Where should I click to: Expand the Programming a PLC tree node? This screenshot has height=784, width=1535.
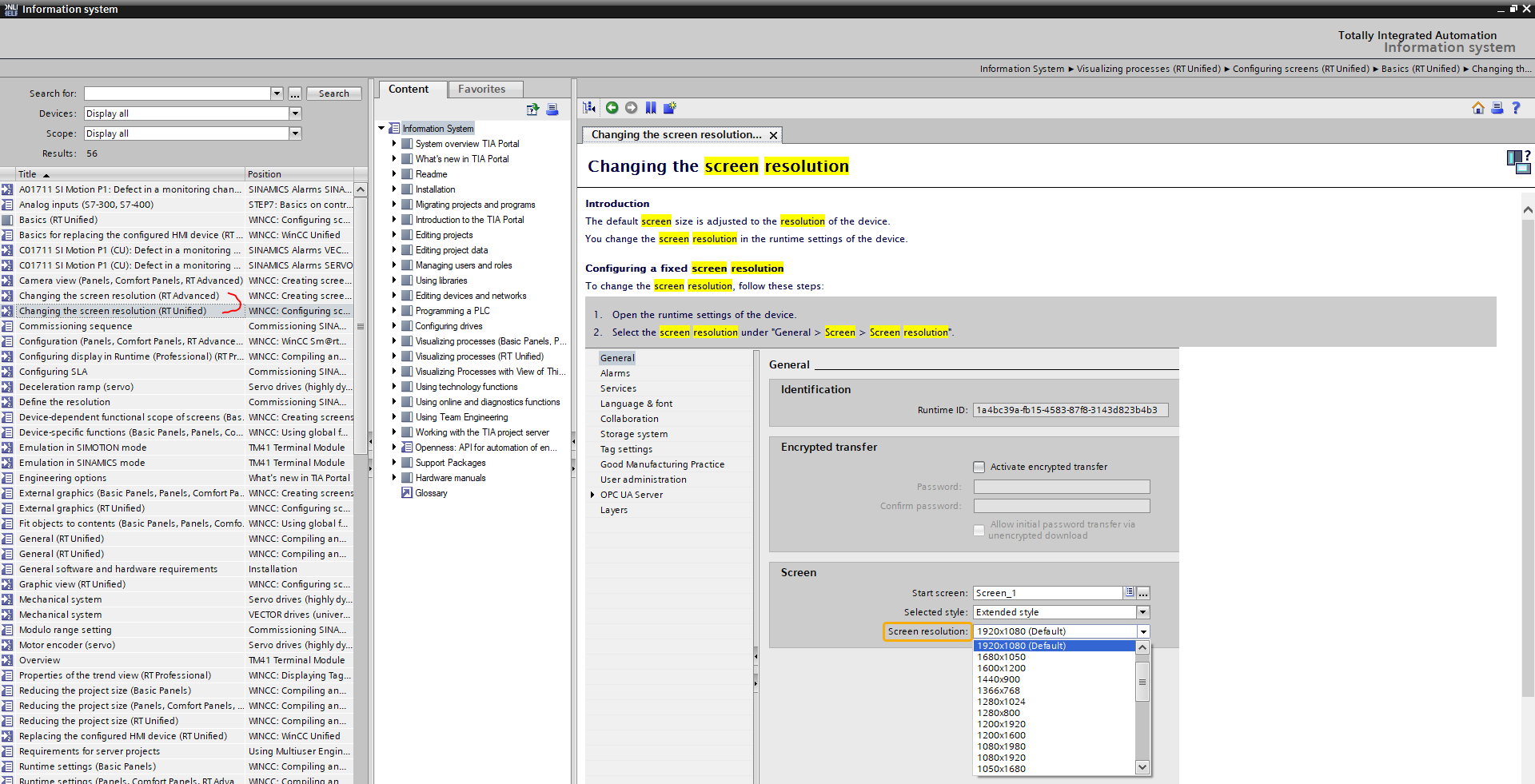[x=394, y=311]
